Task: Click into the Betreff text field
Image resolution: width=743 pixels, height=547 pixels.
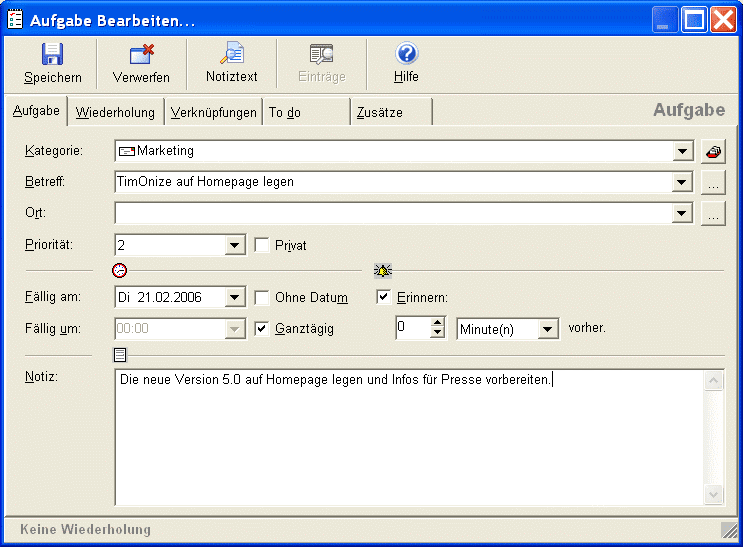Action: tap(393, 182)
